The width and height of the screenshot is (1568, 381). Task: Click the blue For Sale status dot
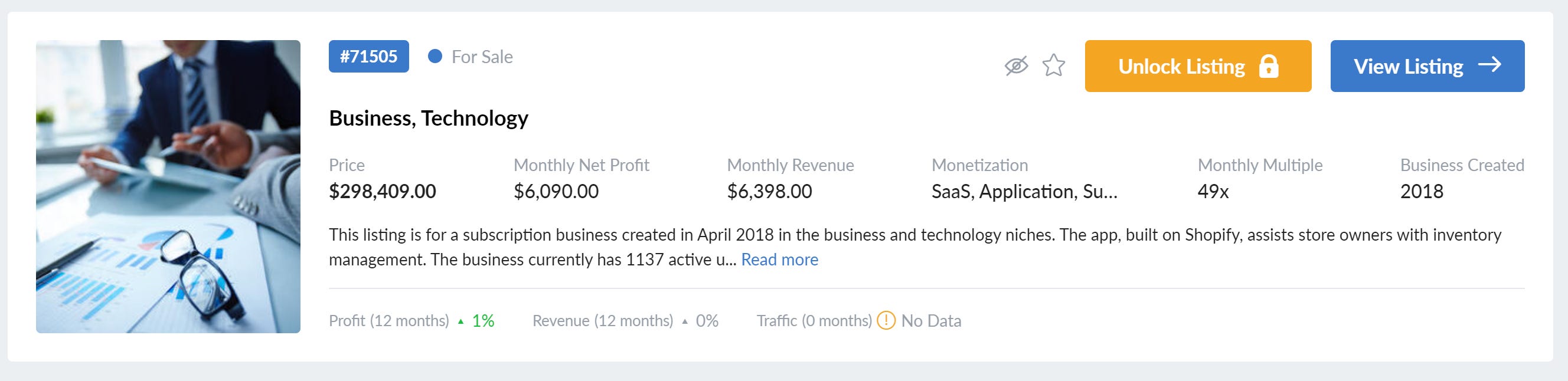tap(435, 57)
